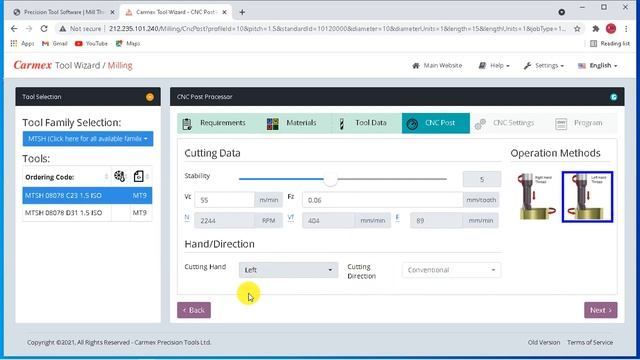The image size is (640, 360).
Task: Go to the Program tab
Action: click(x=579, y=123)
